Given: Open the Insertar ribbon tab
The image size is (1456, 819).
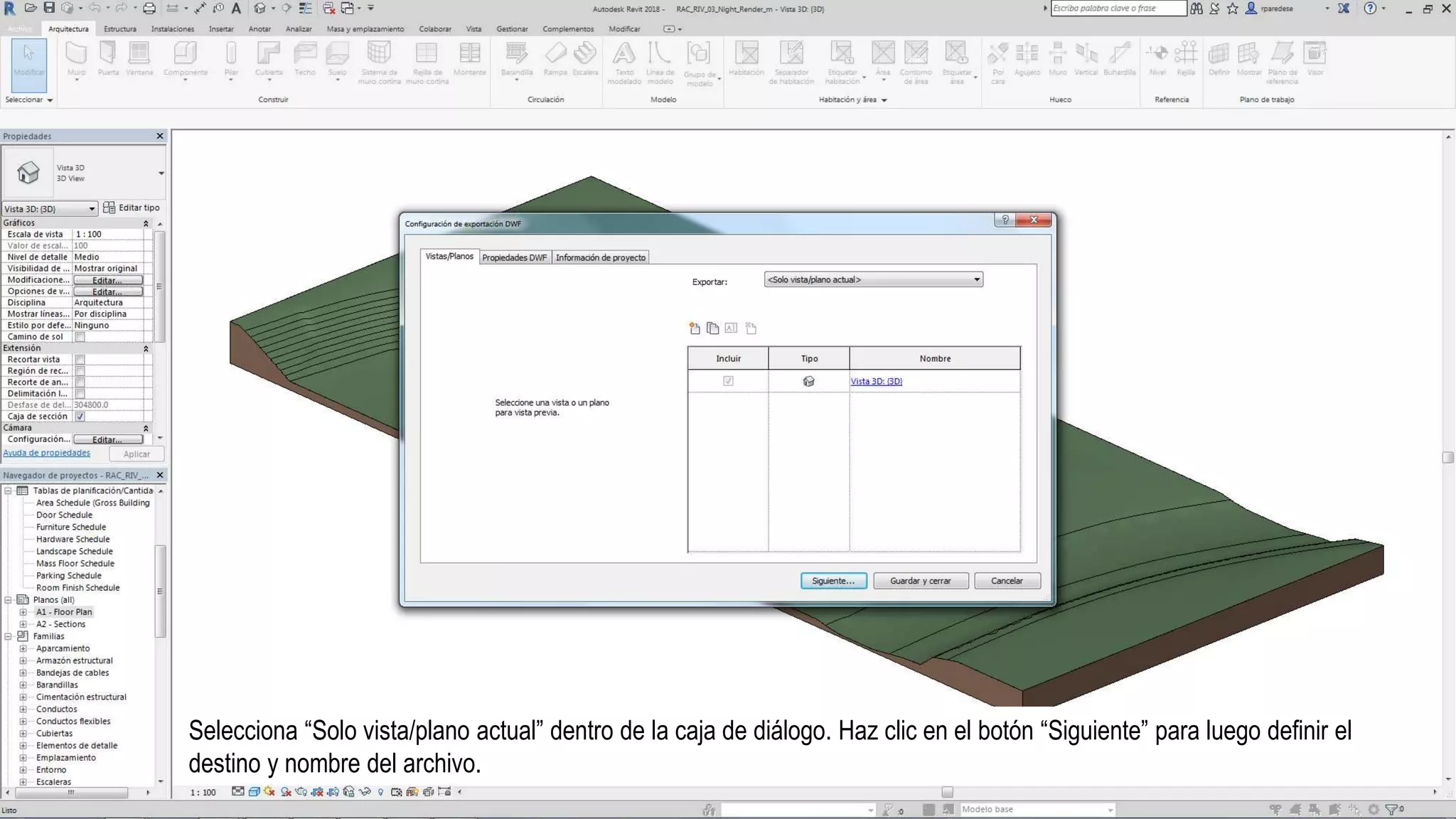Looking at the screenshot, I should click(221, 29).
